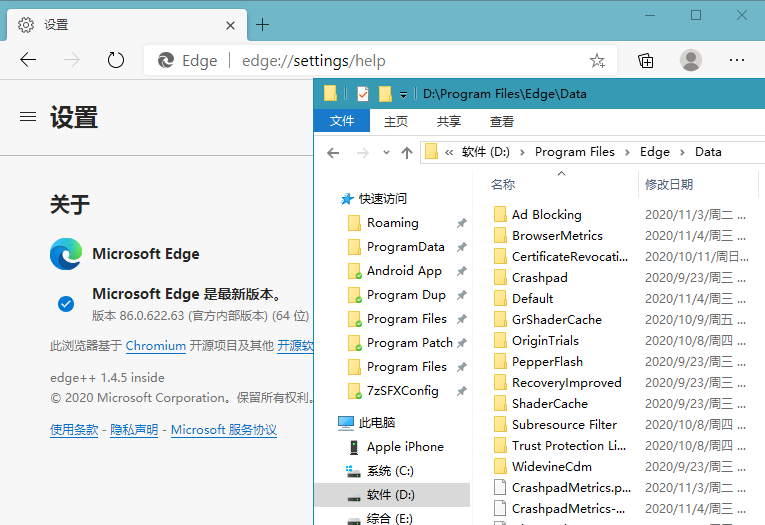Screen dimensions: 765x525
Task: Open the Program Patch quick access folder
Action: click(410, 343)
